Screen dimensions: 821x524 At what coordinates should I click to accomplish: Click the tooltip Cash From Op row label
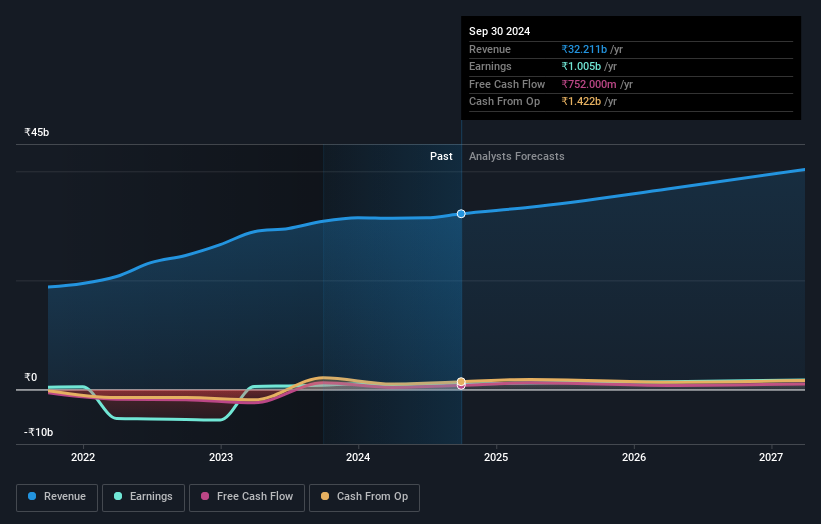[x=504, y=102]
